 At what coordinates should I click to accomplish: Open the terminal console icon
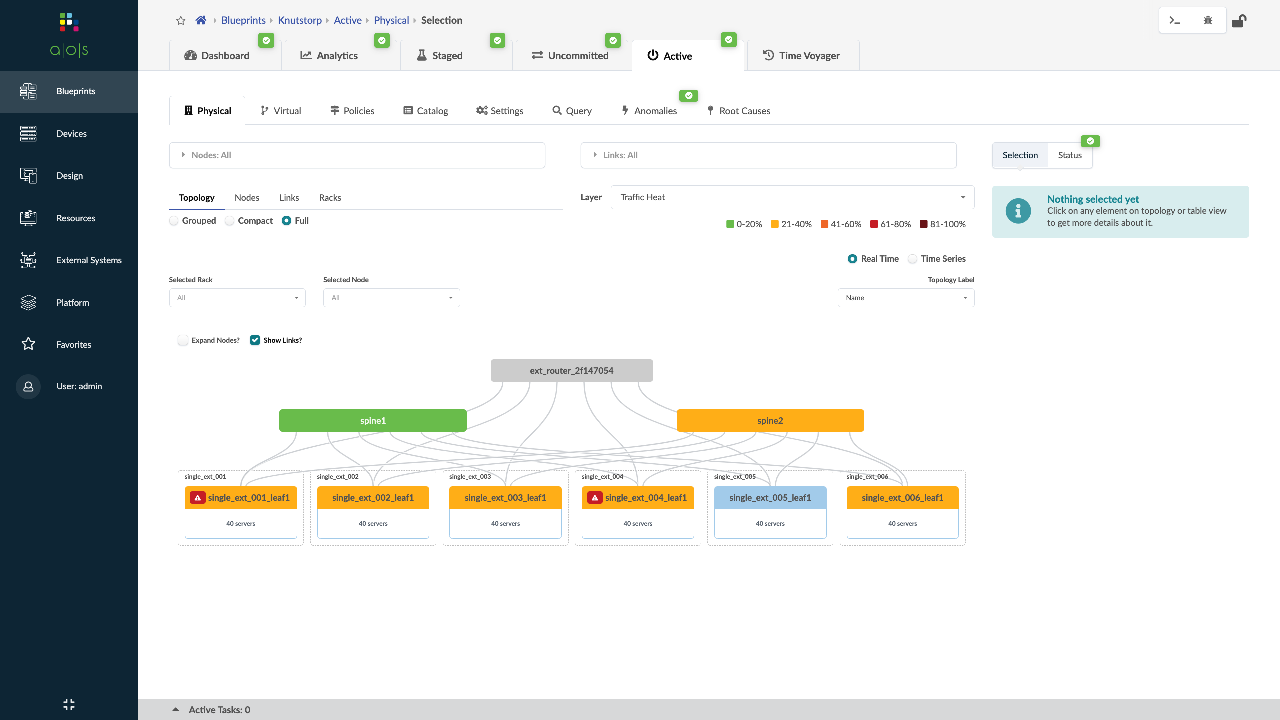tap(1175, 20)
